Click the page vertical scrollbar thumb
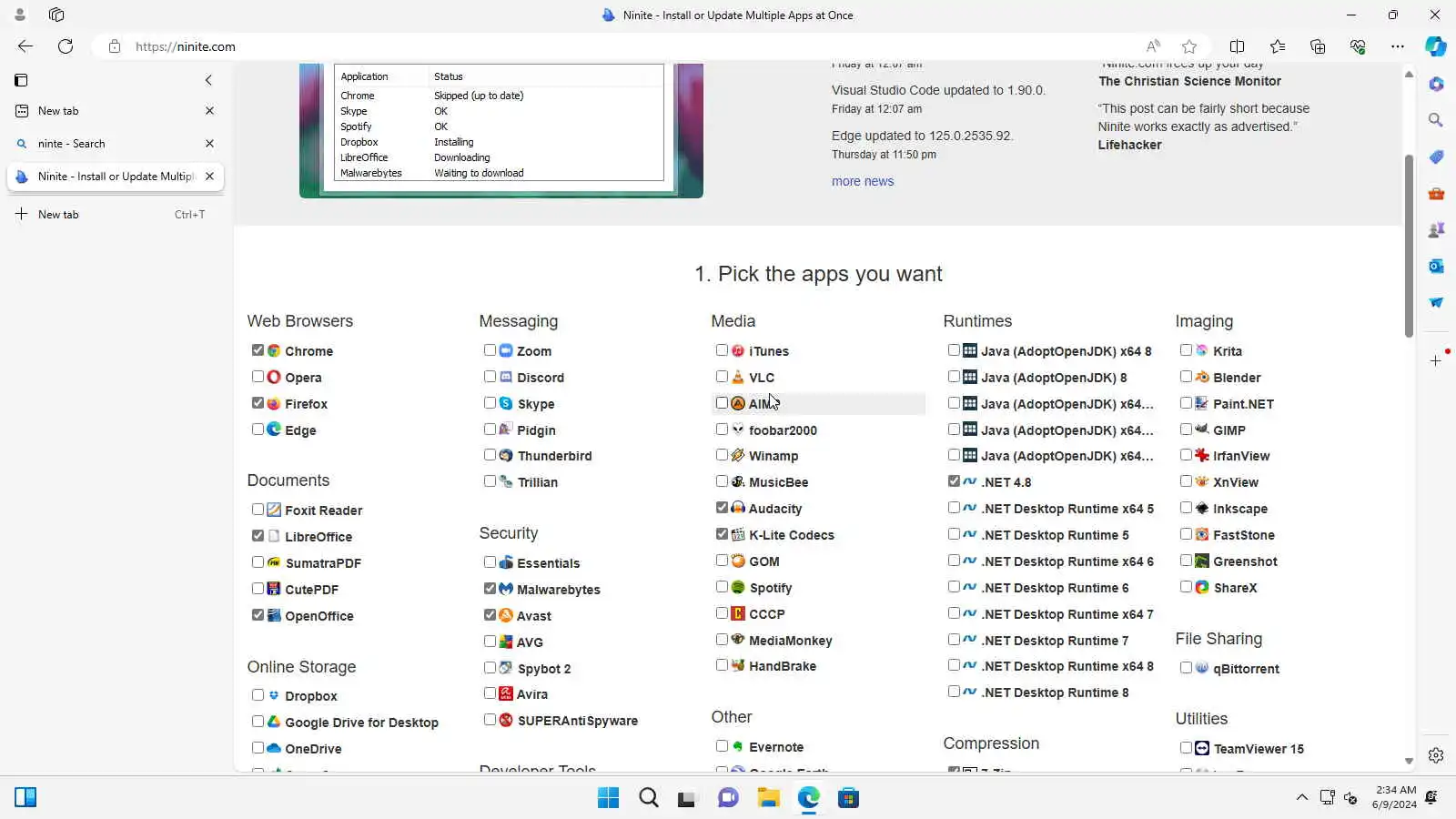1456x819 pixels. tap(1409, 246)
